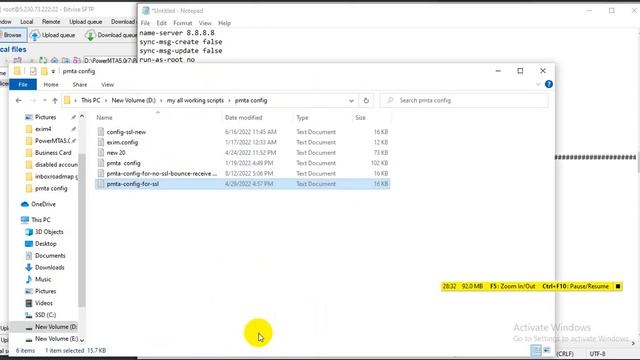Select pmta-config-for-ssl file

(x=242, y=184)
